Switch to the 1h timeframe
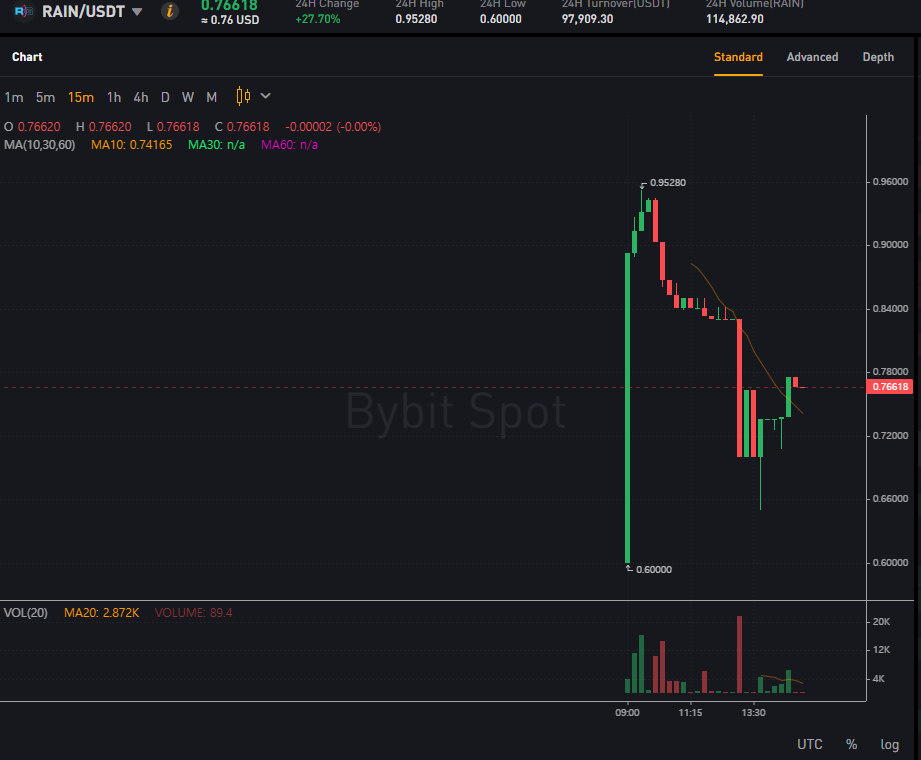Screen dimensions: 921x760 pos(114,97)
